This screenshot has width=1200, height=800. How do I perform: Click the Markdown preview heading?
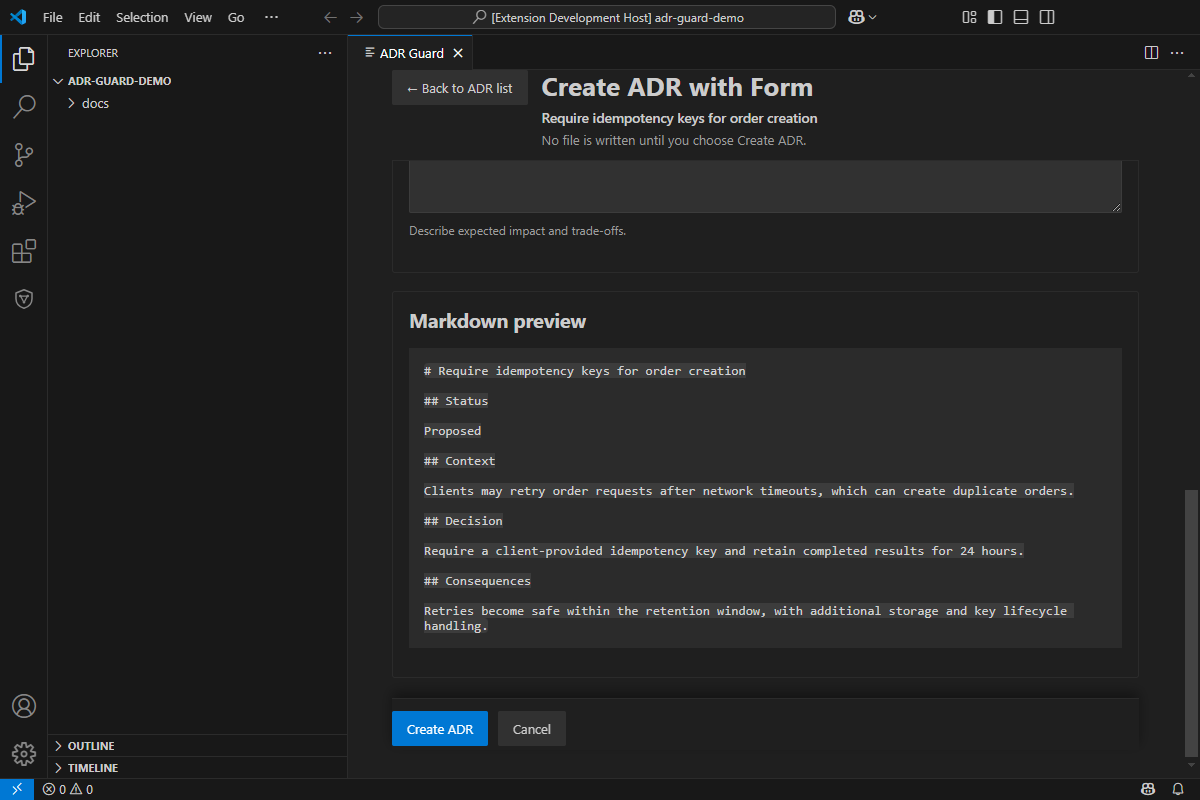[498, 321]
